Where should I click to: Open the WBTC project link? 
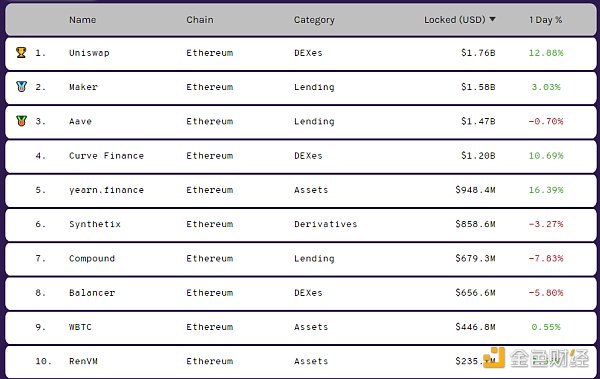80,327
